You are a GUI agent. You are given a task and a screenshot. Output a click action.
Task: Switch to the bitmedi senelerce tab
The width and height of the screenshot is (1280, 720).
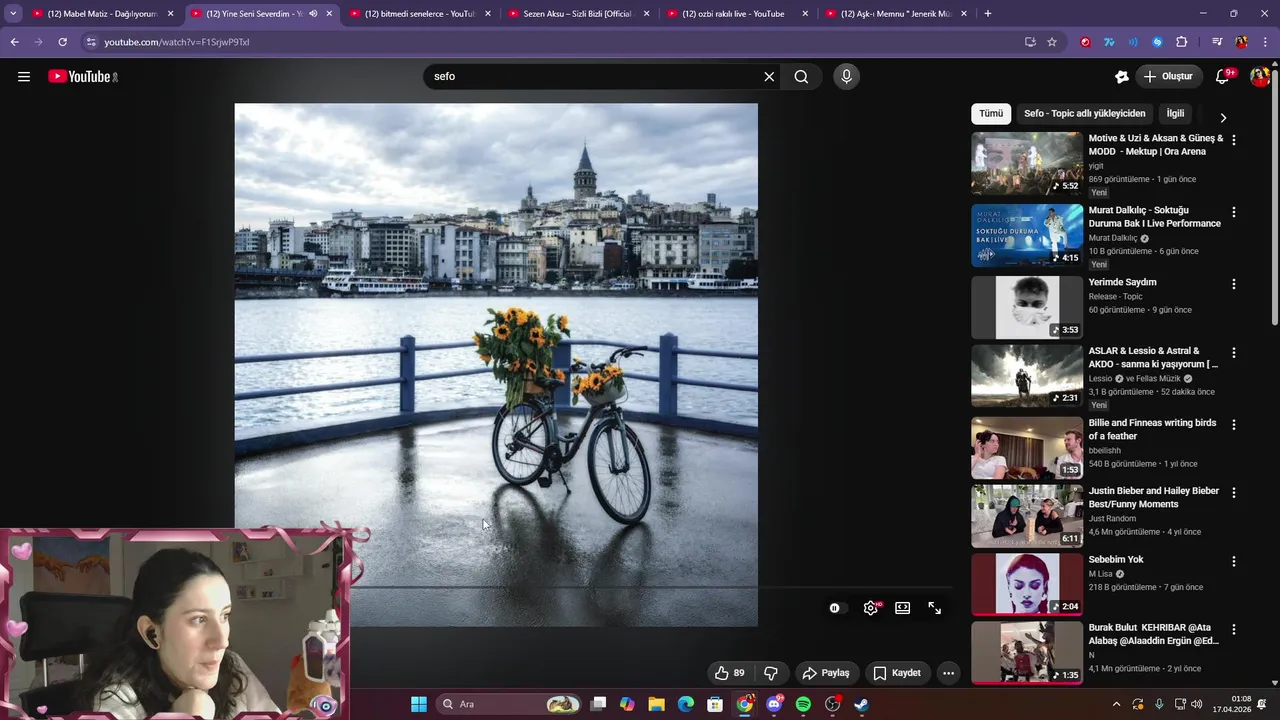(420, 14)
